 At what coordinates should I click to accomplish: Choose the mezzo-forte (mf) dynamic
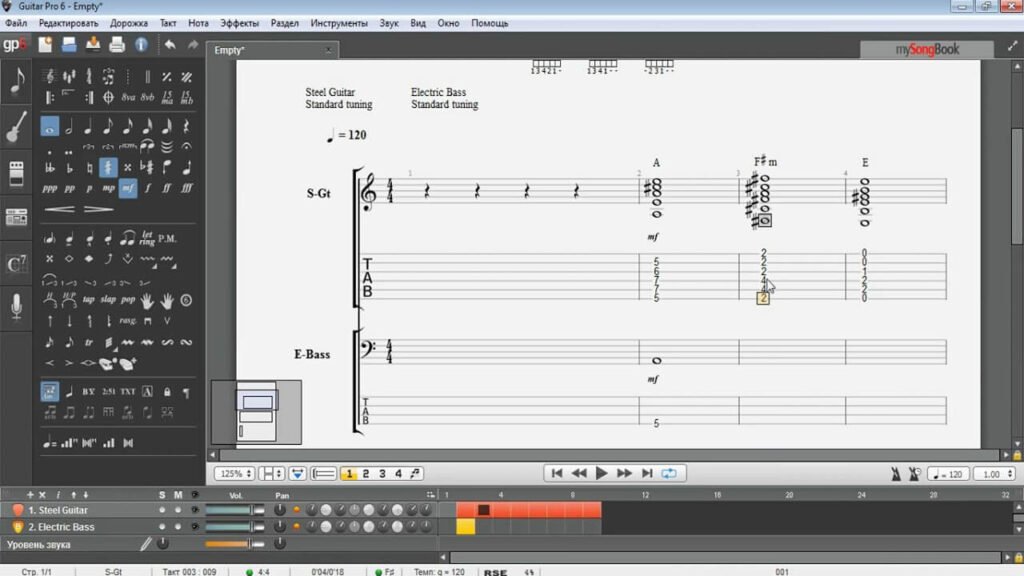[x=127, y=189]
